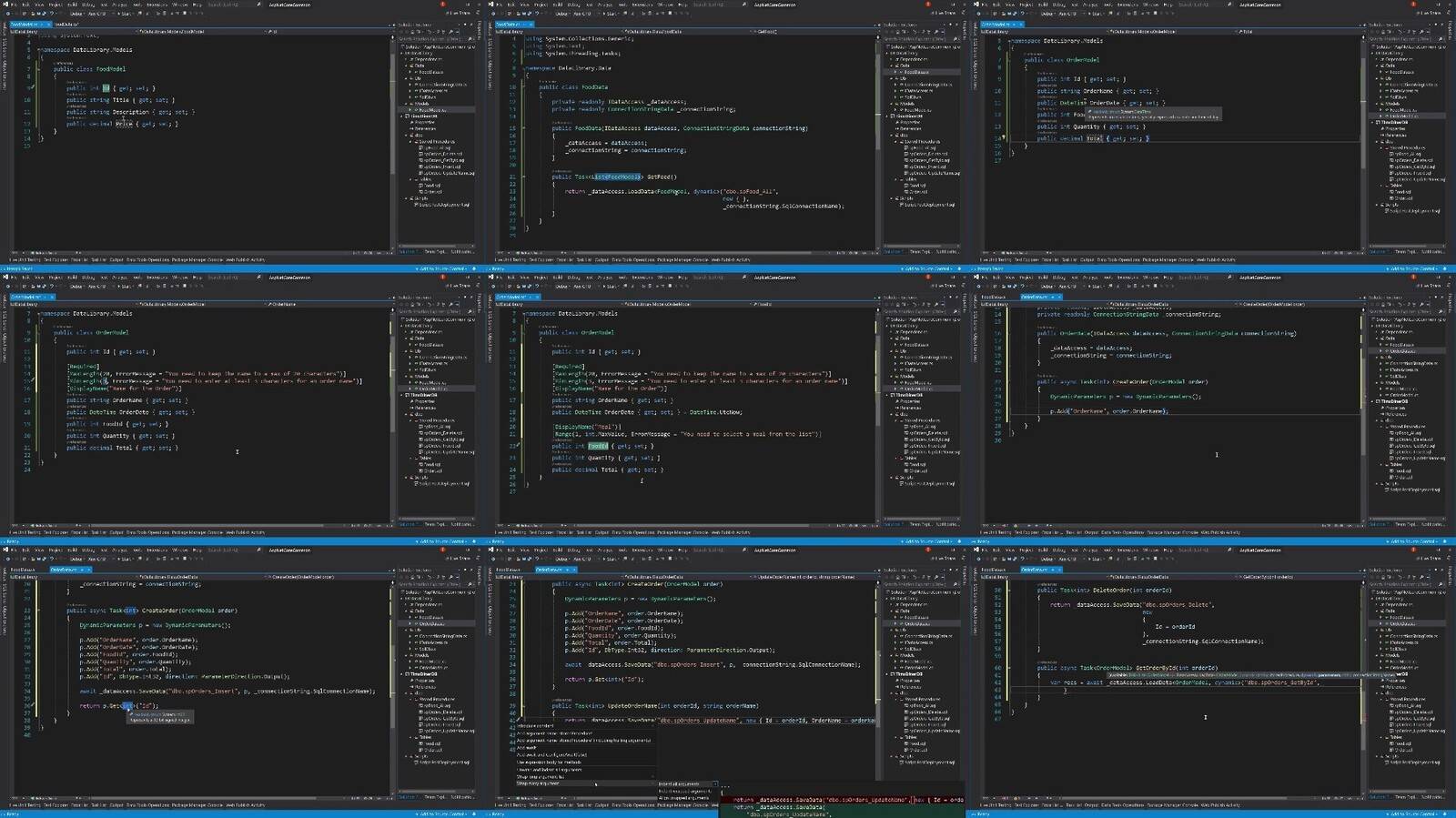Click Solution Explorer search magnifier, top-left frame

[469, 38]
